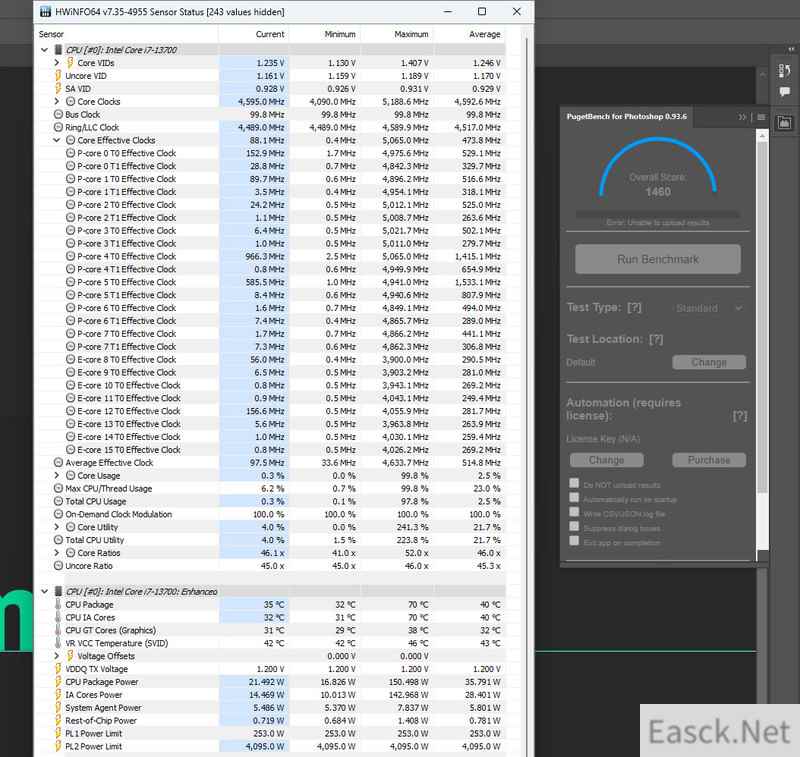
Task: Click the PugetBench plugin icon in Photoshop's dock
Action: click(784, 122)
